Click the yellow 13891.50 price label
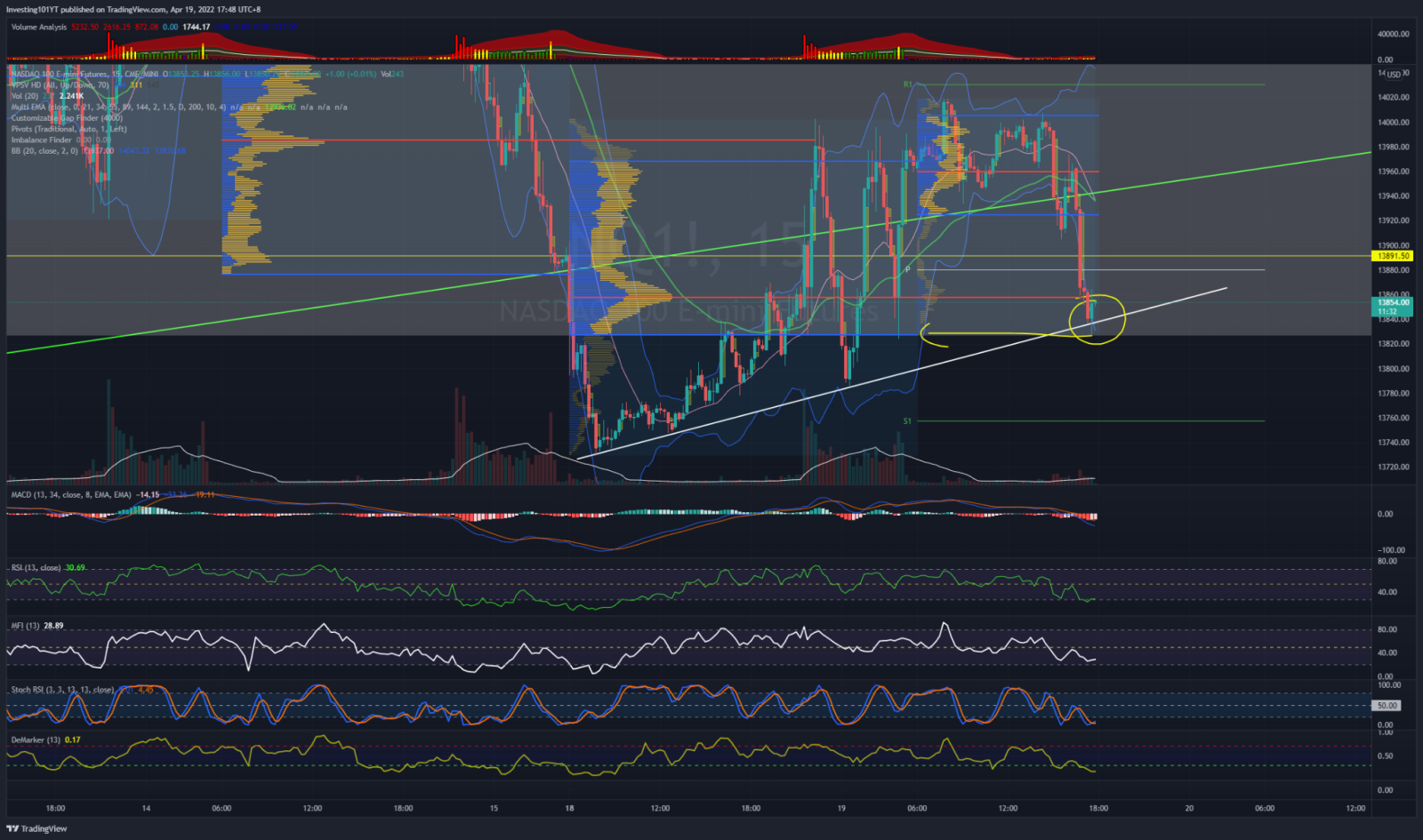The height and width of the screenshot is (840, 1423). (1393, 256)
